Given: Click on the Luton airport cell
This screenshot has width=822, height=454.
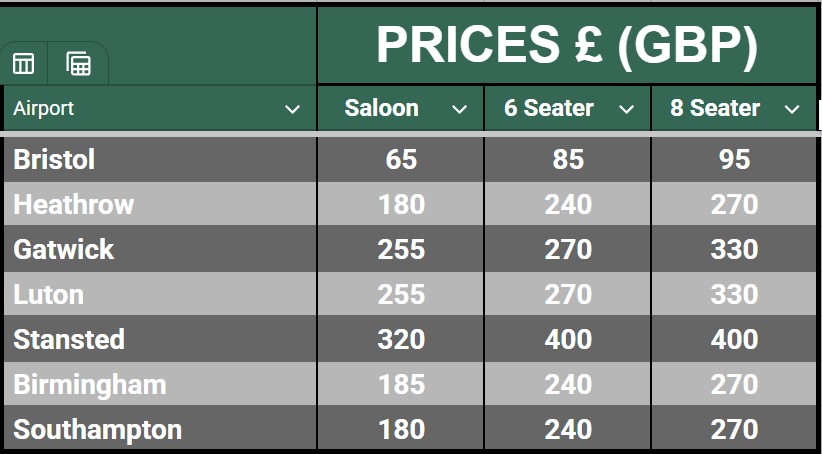Looking at the screenshot, I should pyautogui.click(x=48, y=295).
